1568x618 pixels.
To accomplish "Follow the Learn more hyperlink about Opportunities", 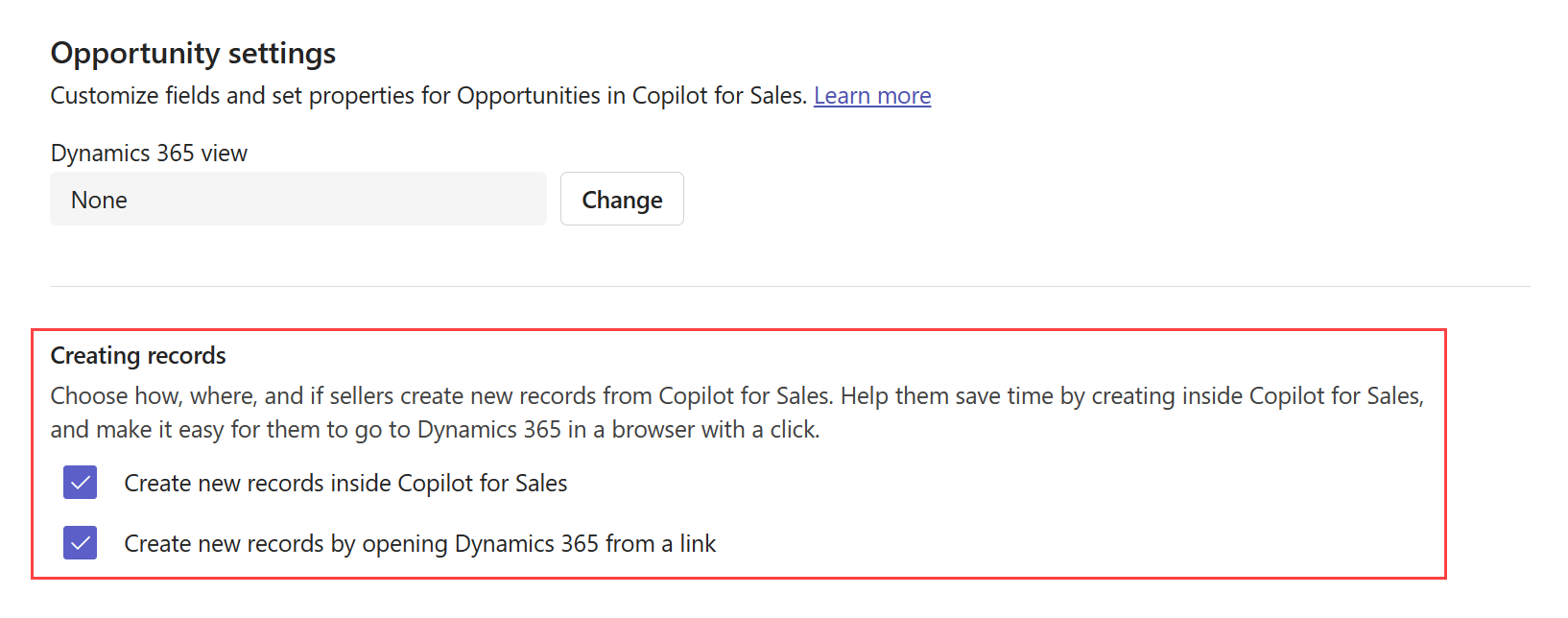I will coord(871,95).
